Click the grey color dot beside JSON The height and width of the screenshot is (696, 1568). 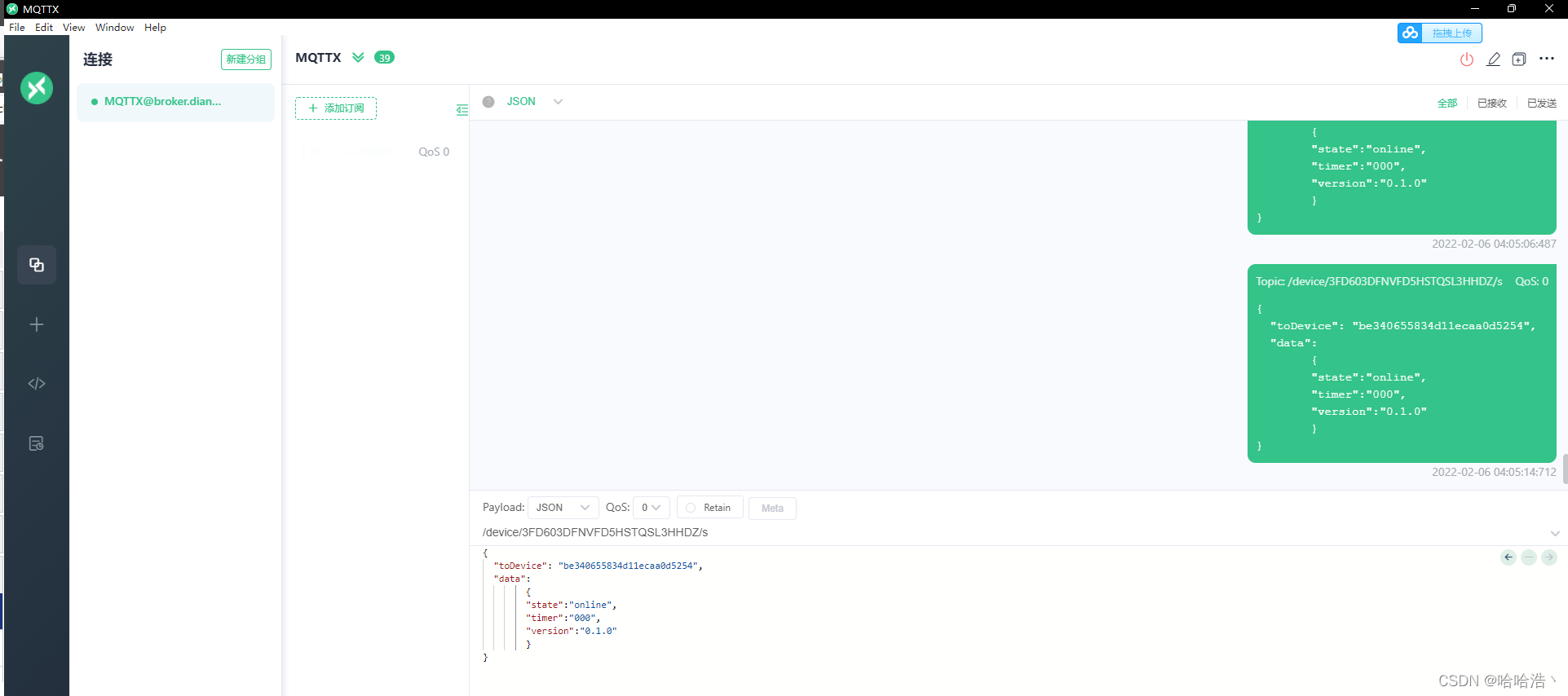click(x=488, y=102)
